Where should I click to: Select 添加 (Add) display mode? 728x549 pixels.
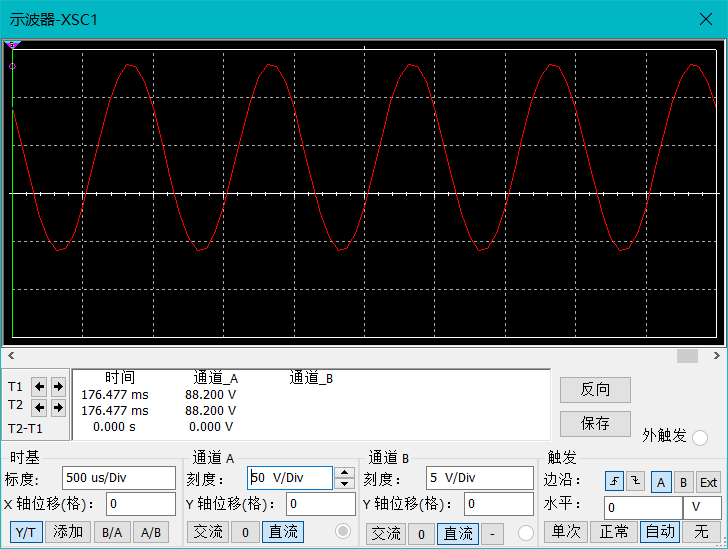[68, 532]
